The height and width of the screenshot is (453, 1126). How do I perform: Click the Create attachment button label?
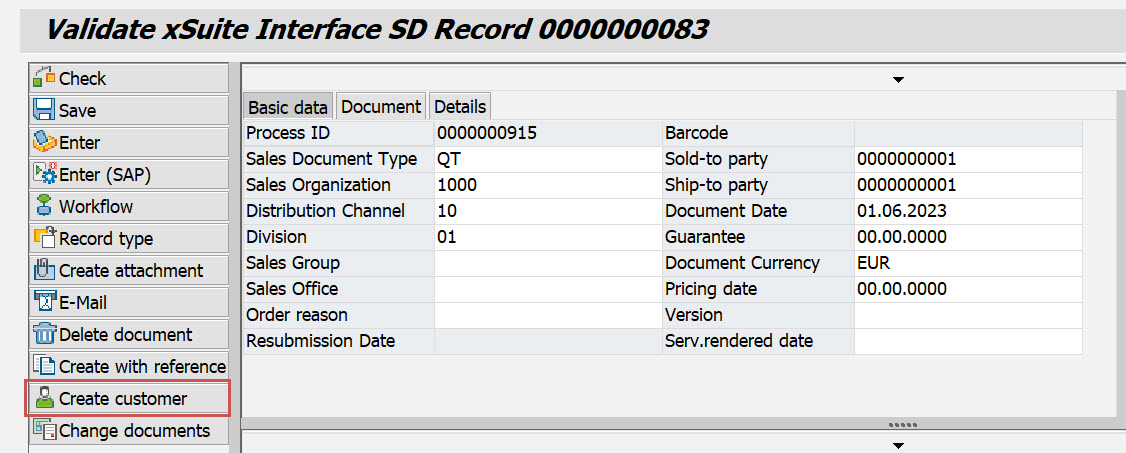[x=131, y=271]
